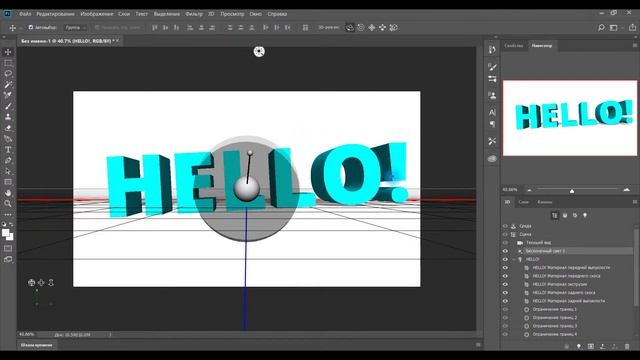Image resolution: width=640 pixels, height=360 pixels.
Task: Hide HELLO! Материал экструзии via eye
Action: click(x=505, y=284)
